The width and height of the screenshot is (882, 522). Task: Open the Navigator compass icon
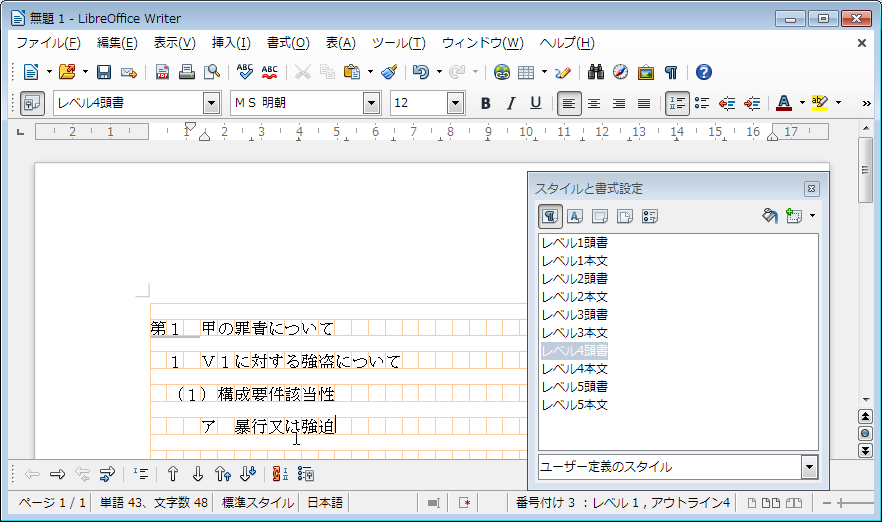point(620,72)
